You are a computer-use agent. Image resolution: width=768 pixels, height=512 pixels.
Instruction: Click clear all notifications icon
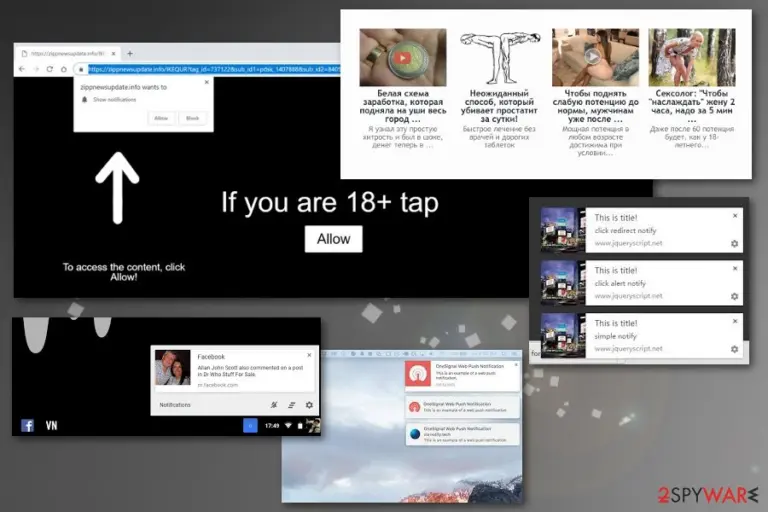tap(291, 405)
